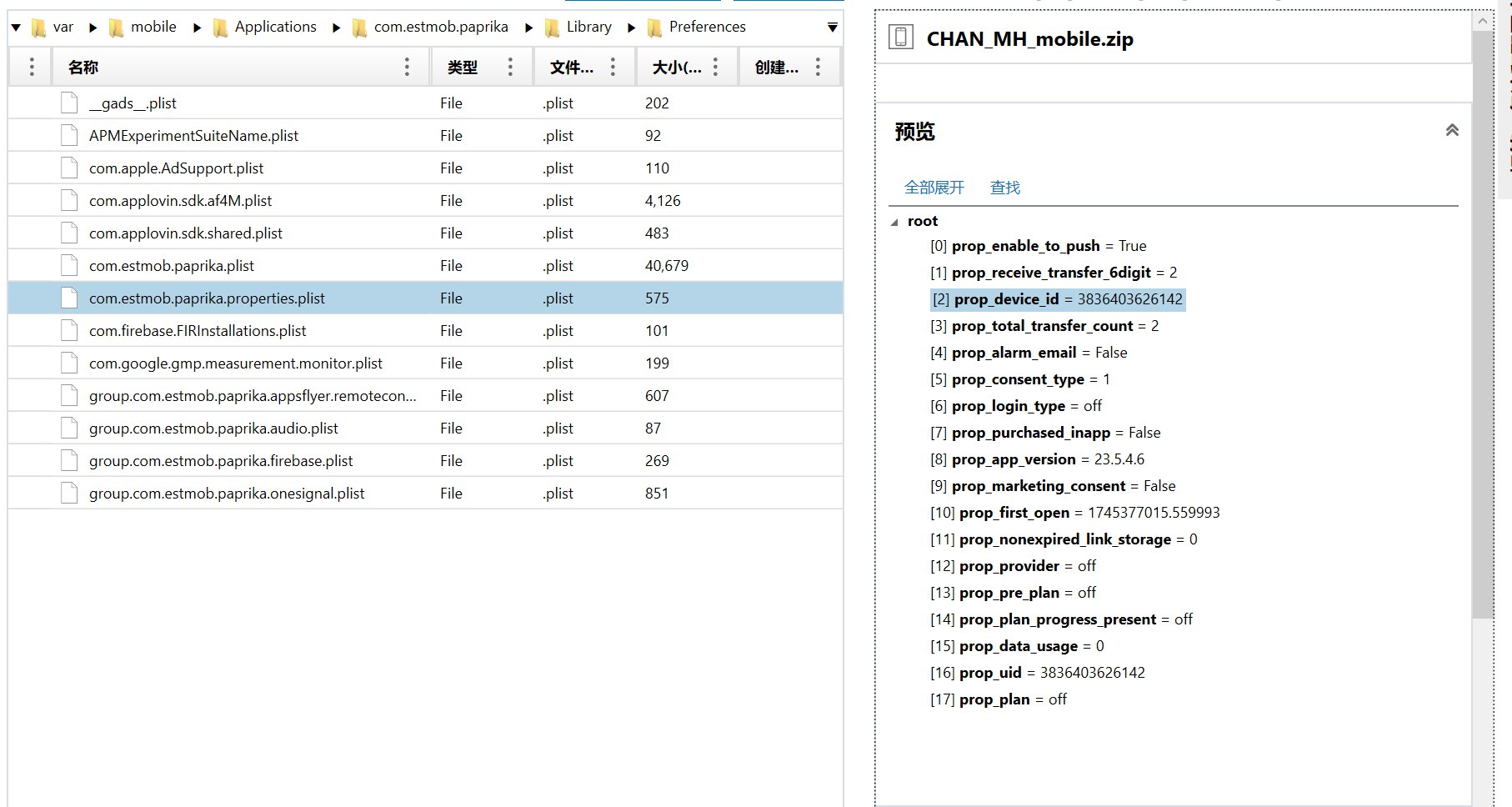Select group.com.estmob.paprika.onesignal.plist file row
The image size is (1512, 807).
point(227,494)
